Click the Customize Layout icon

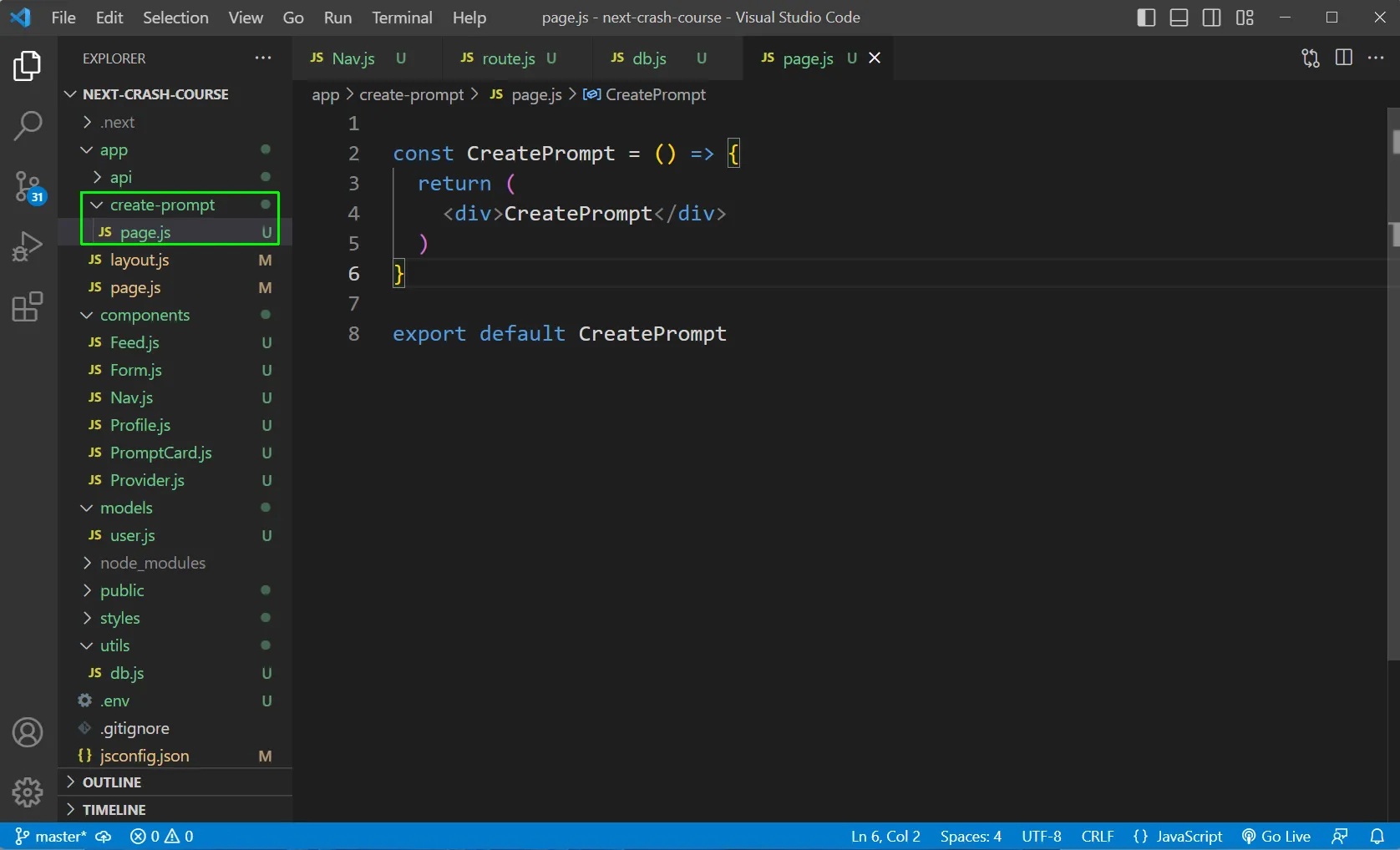1245,18
